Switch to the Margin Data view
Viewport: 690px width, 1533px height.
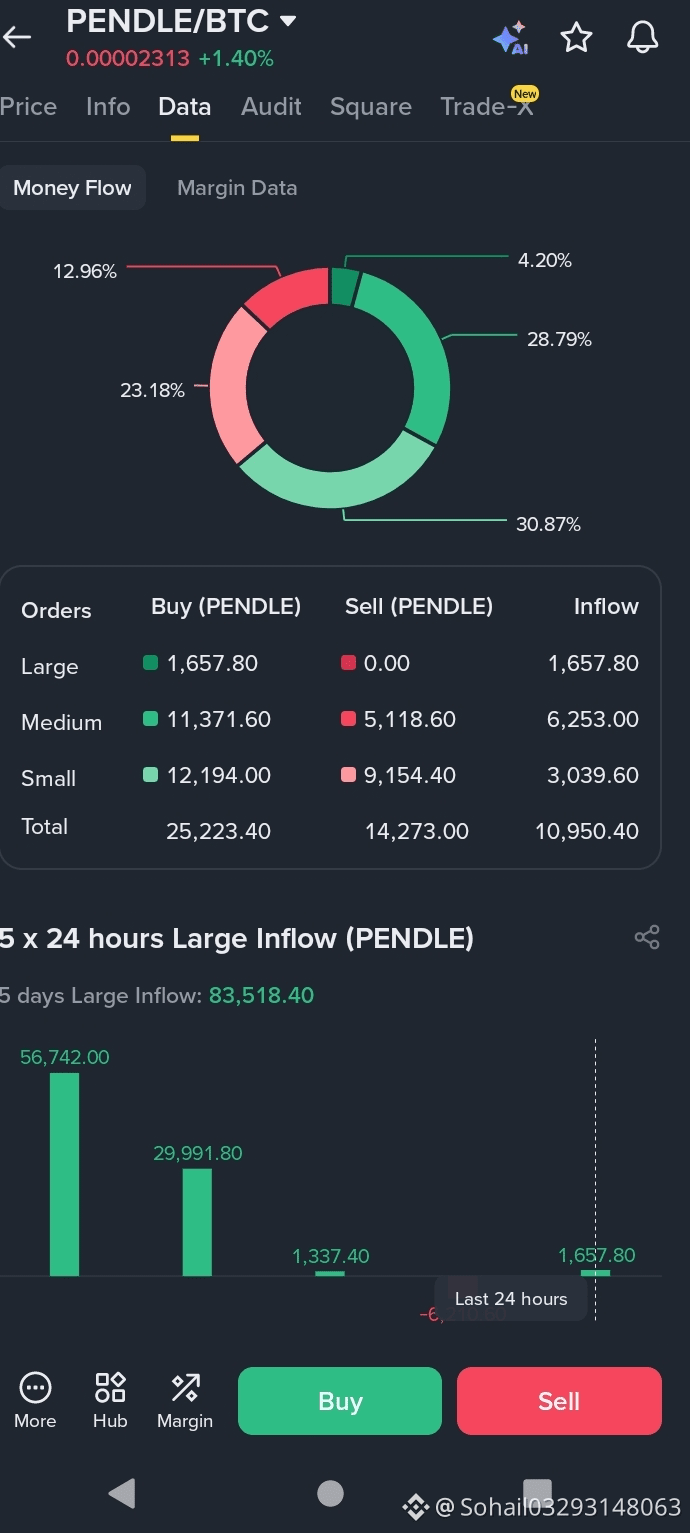pyautogui.click(x=237, y=188)
